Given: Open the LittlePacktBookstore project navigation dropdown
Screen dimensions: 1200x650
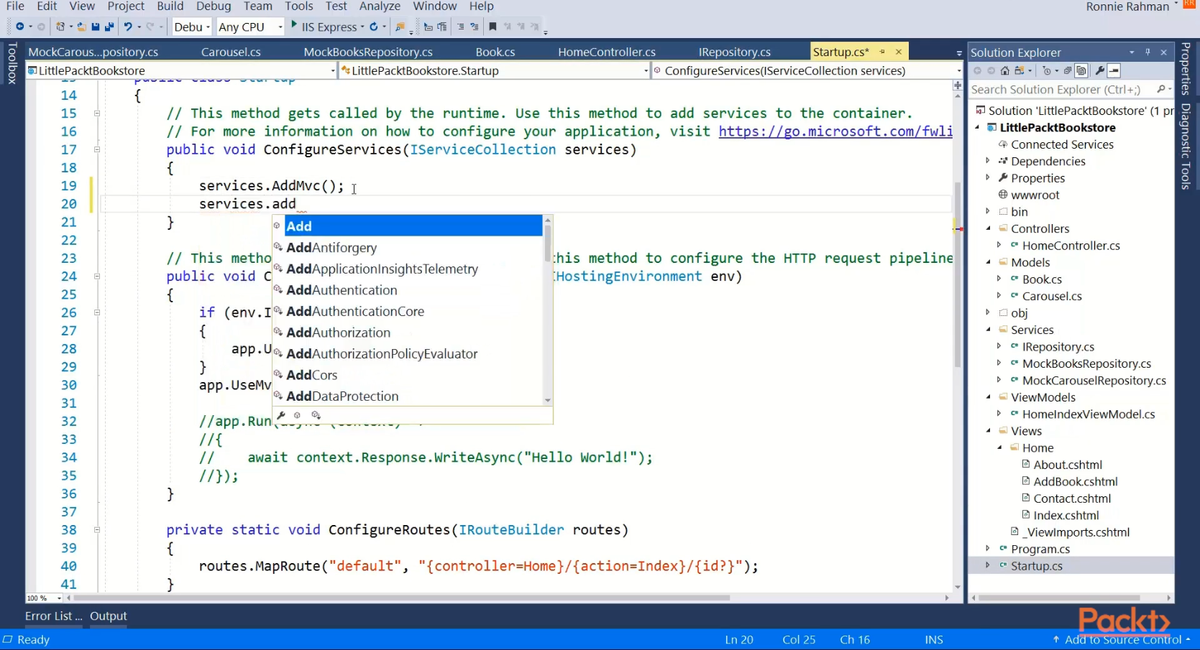Looking at the screenshot, I should point(182,71).
